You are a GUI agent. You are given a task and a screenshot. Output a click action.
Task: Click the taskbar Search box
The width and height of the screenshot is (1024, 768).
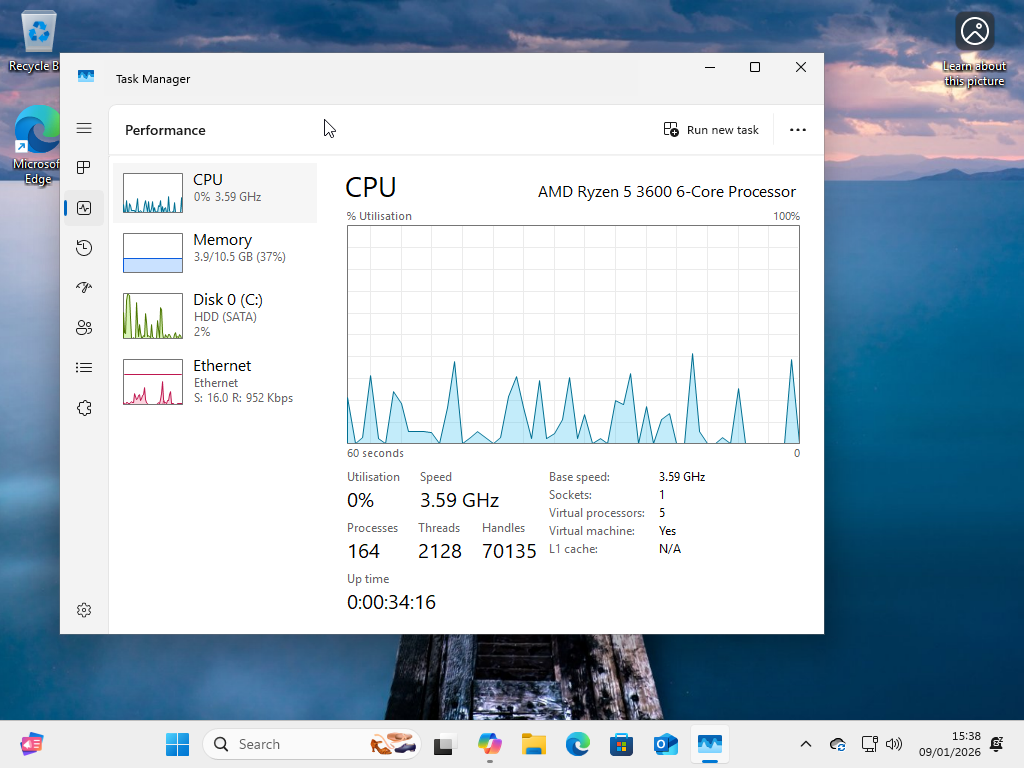tap(311, 744)
